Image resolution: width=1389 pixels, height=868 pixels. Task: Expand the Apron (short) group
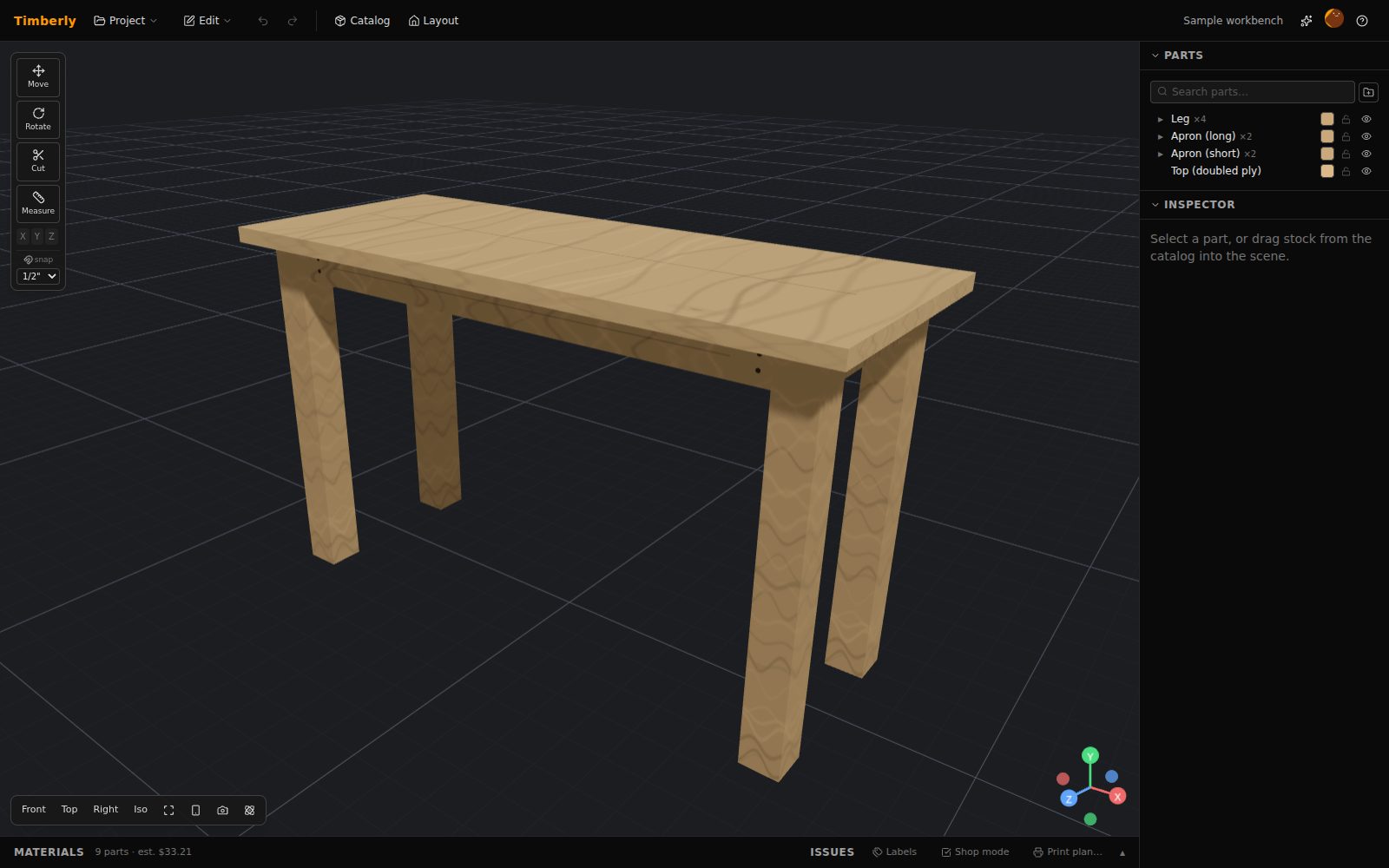click(x=1161, y=154)
